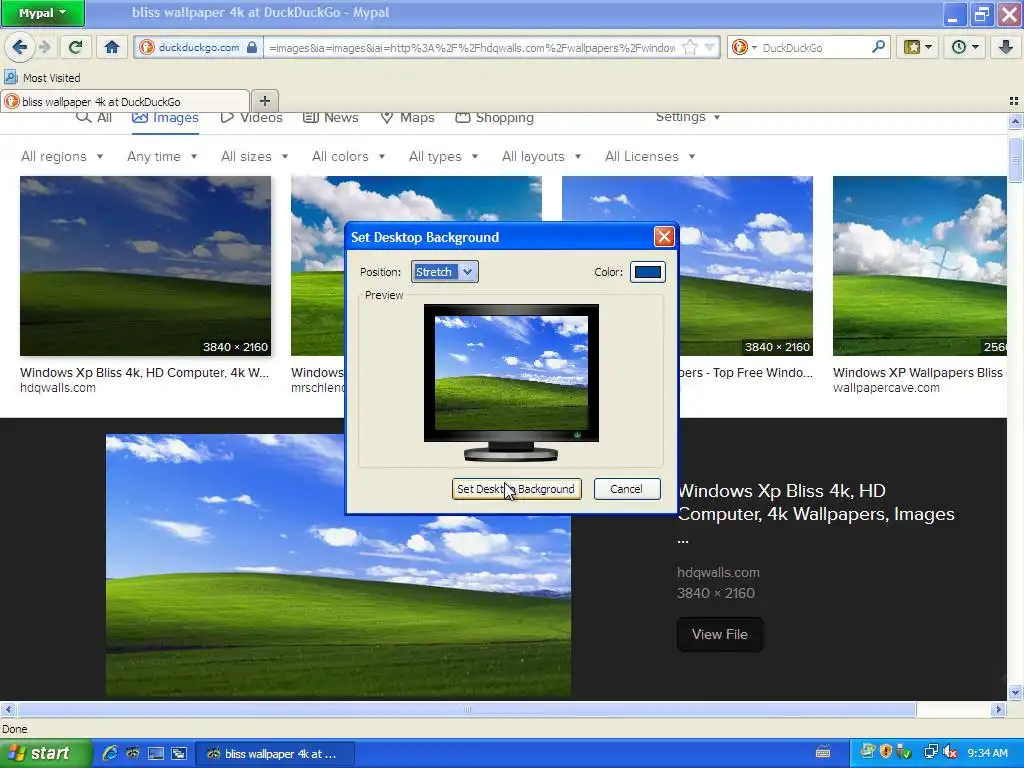Expand the Any time filter
Screen dimensions: 1024x768
point(162,157)
